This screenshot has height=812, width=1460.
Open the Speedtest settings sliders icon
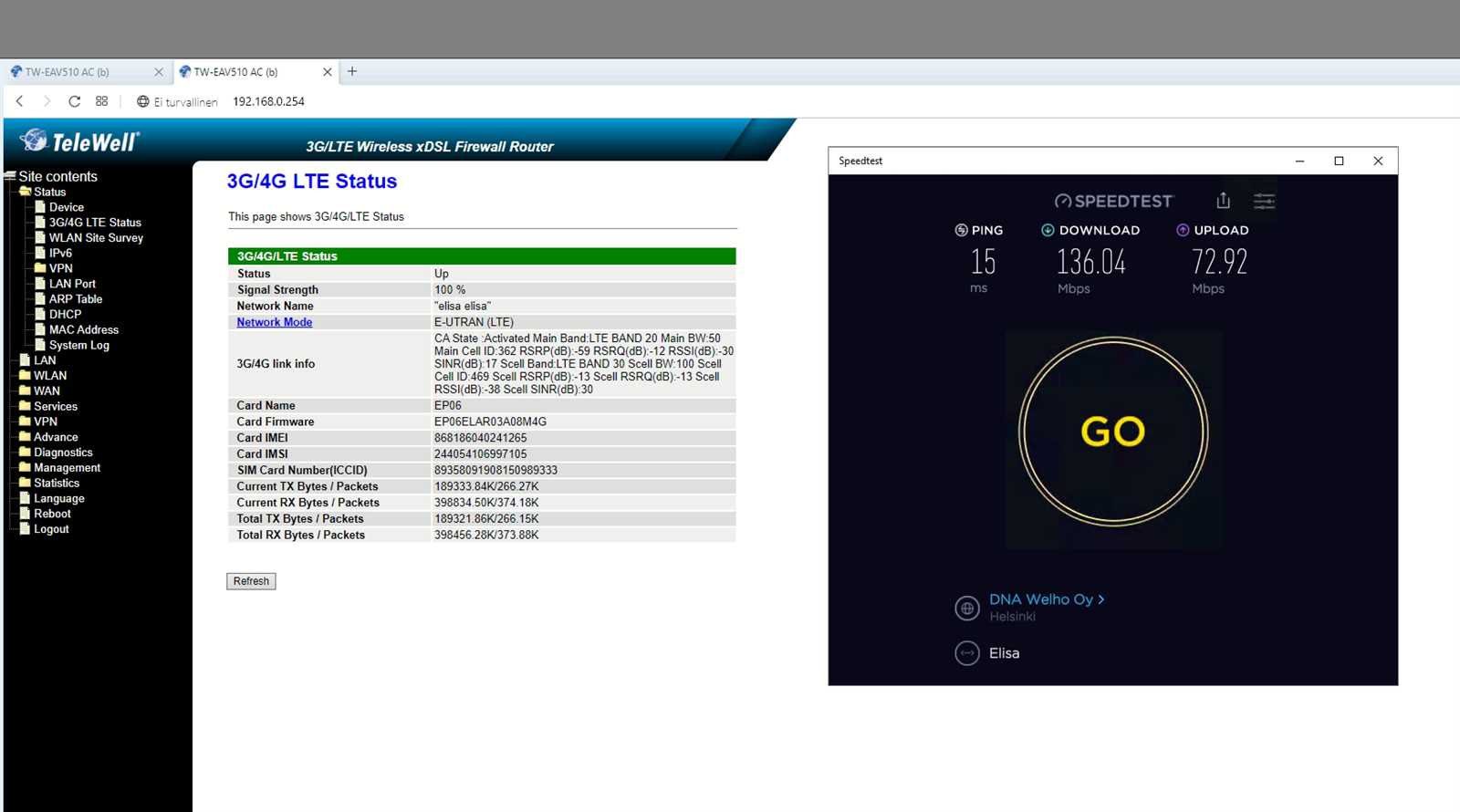pos(1264,201)
